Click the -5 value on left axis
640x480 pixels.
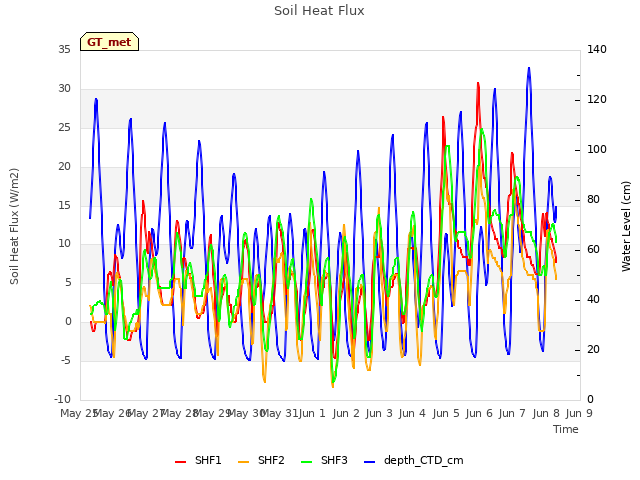click(65, 361)
